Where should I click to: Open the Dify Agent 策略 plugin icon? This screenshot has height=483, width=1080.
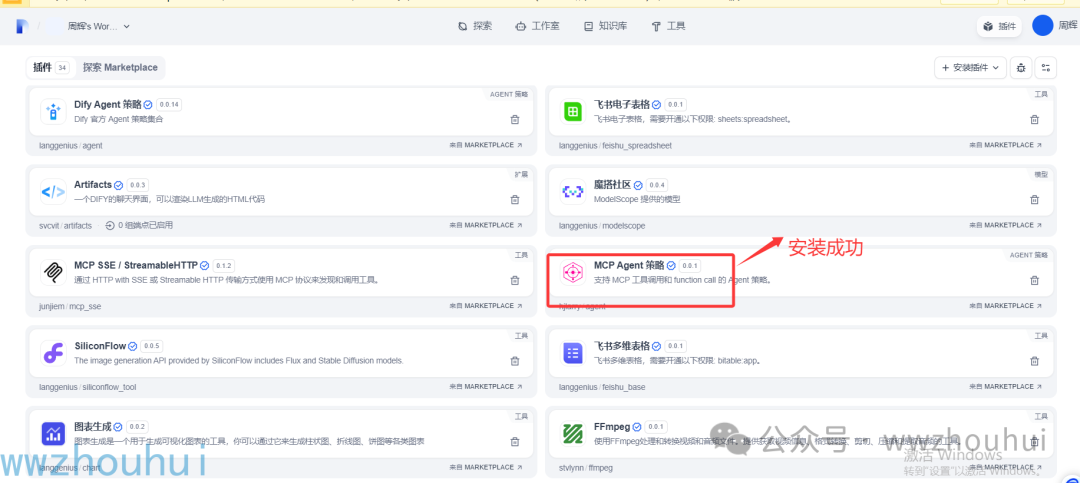click(x=53, y=112)
